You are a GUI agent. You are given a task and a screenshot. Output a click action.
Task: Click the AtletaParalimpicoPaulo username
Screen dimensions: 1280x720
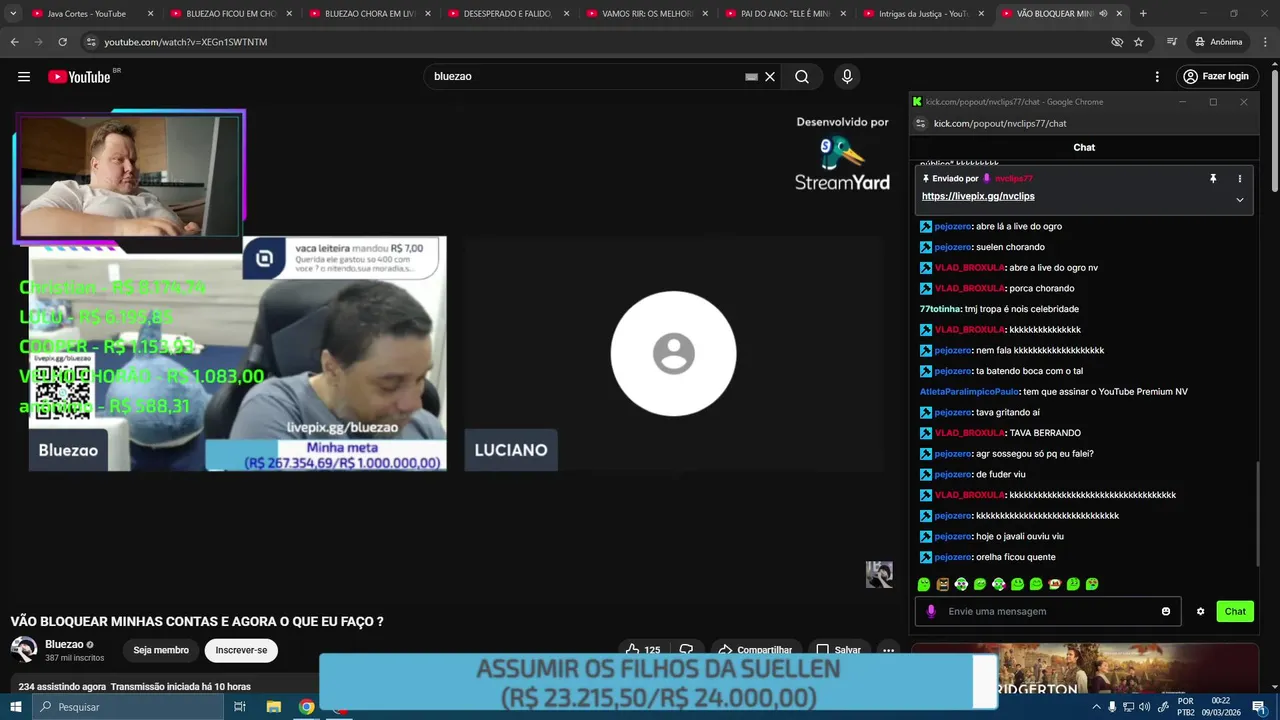coord(969,392)
